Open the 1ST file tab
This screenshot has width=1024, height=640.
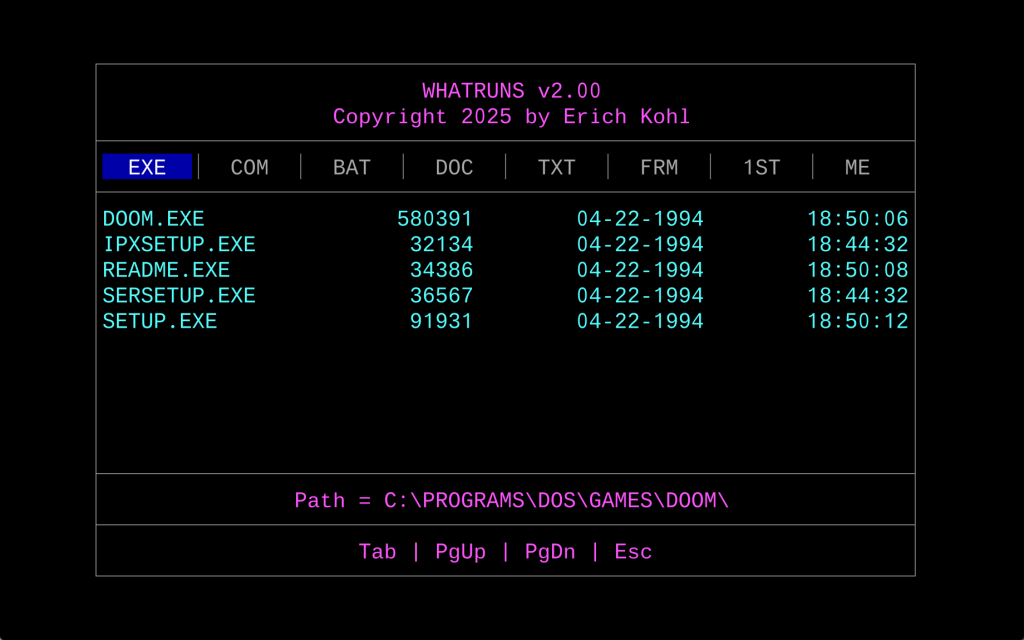pos(761,167)
